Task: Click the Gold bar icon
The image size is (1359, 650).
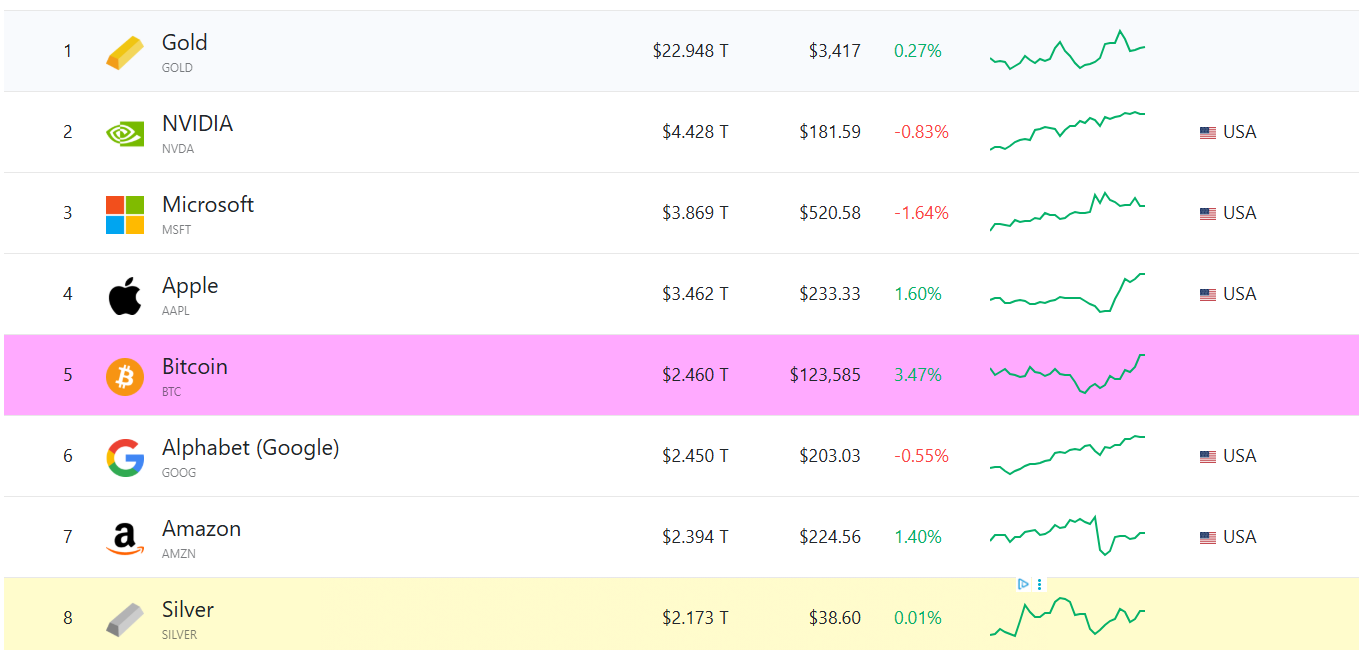Action: 125,52
